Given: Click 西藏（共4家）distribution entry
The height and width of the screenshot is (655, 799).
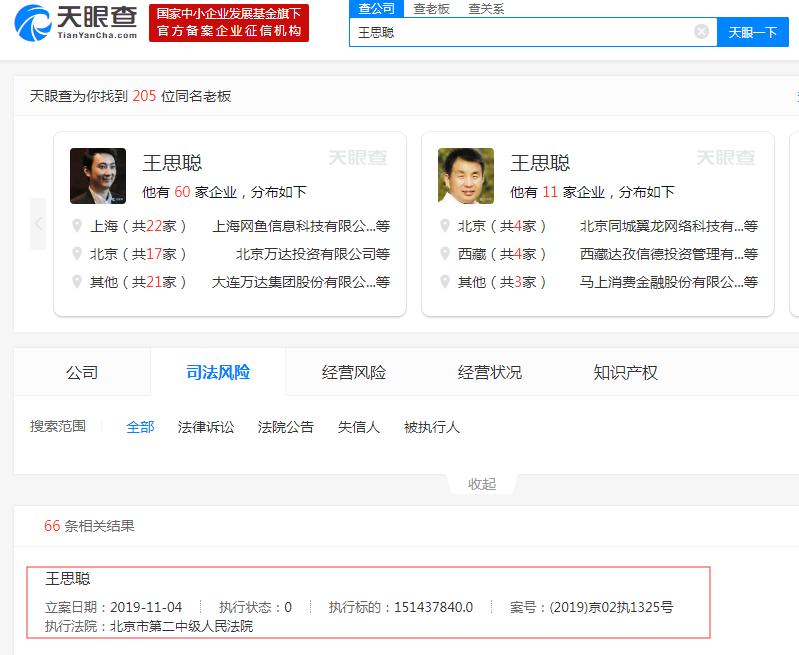Looking at the screenshot, I should (x=502, y=254).
